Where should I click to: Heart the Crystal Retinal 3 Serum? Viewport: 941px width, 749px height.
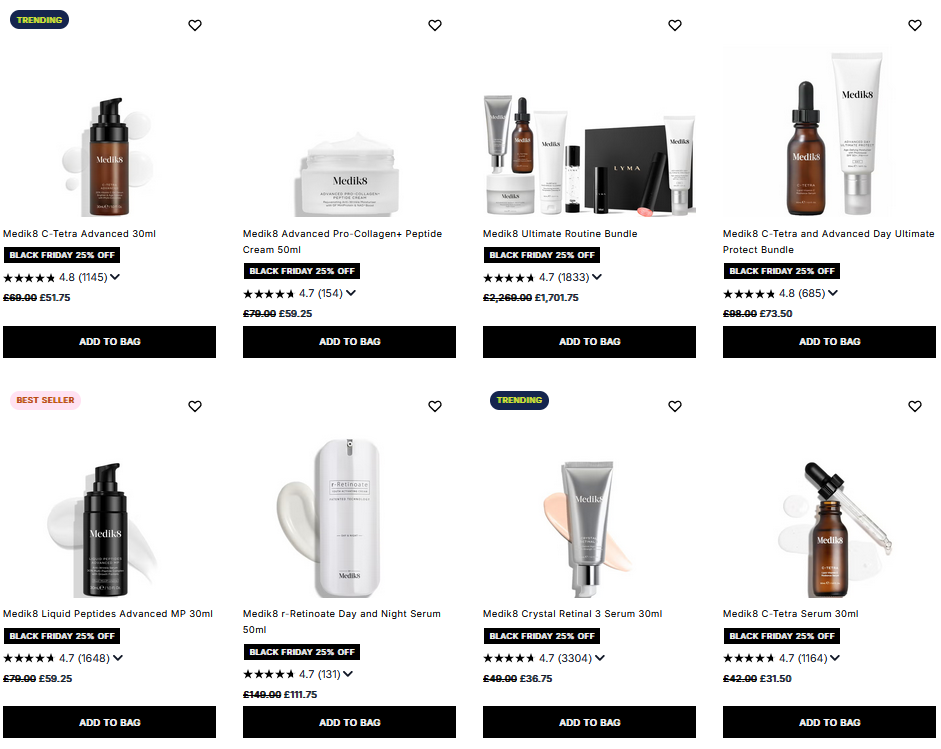click(675, 406)
